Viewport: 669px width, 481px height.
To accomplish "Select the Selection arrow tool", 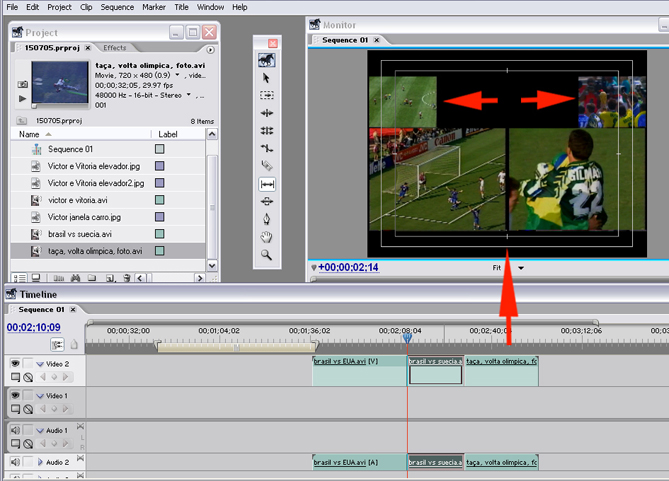I will pos(267,77).
